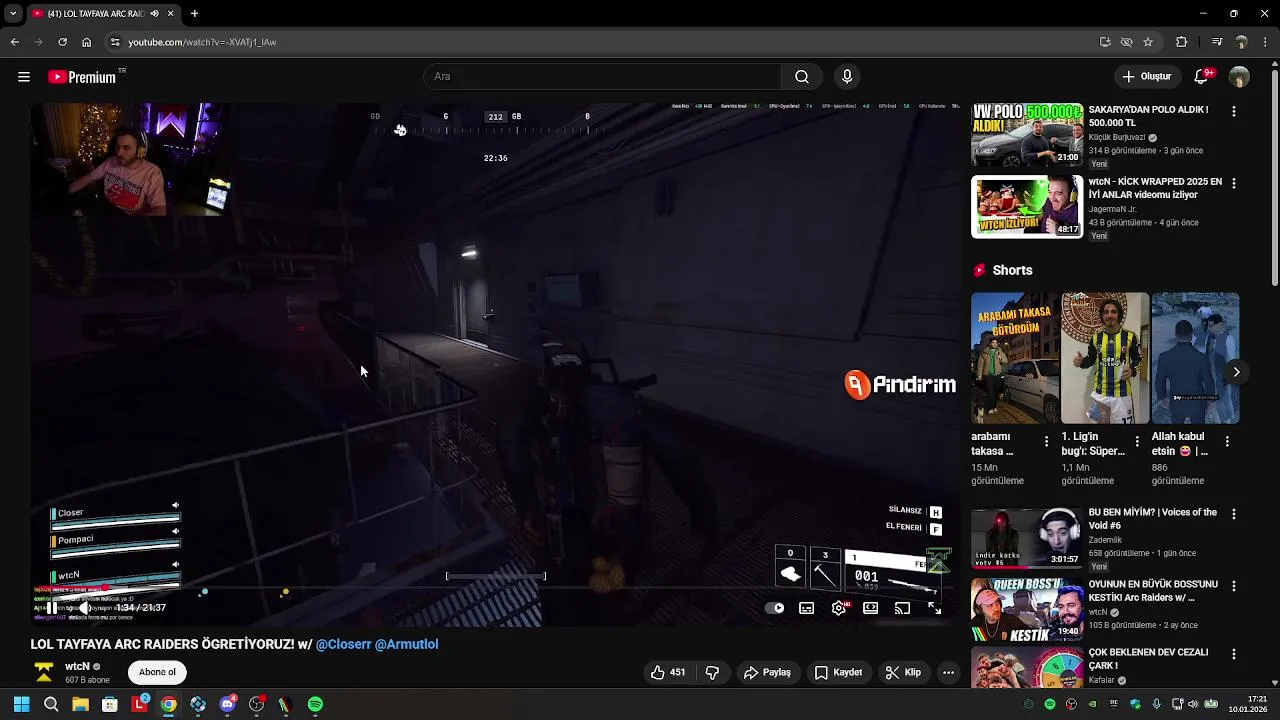Screen dimensions: 1280x720
Task: Click Oluştur create button
Action: point(1146,77)
